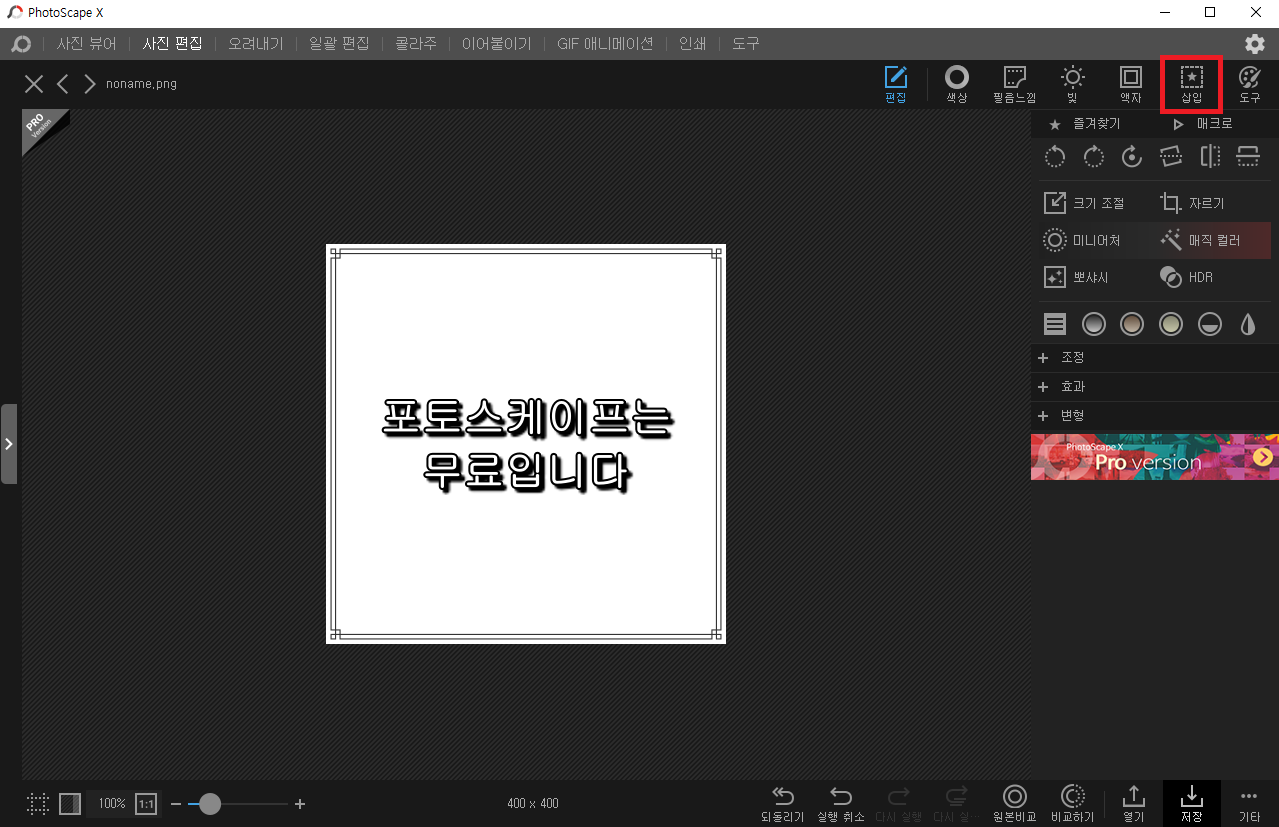Click the zoom slider handle
The image size is (1279, 827).
tap(209, 804)
